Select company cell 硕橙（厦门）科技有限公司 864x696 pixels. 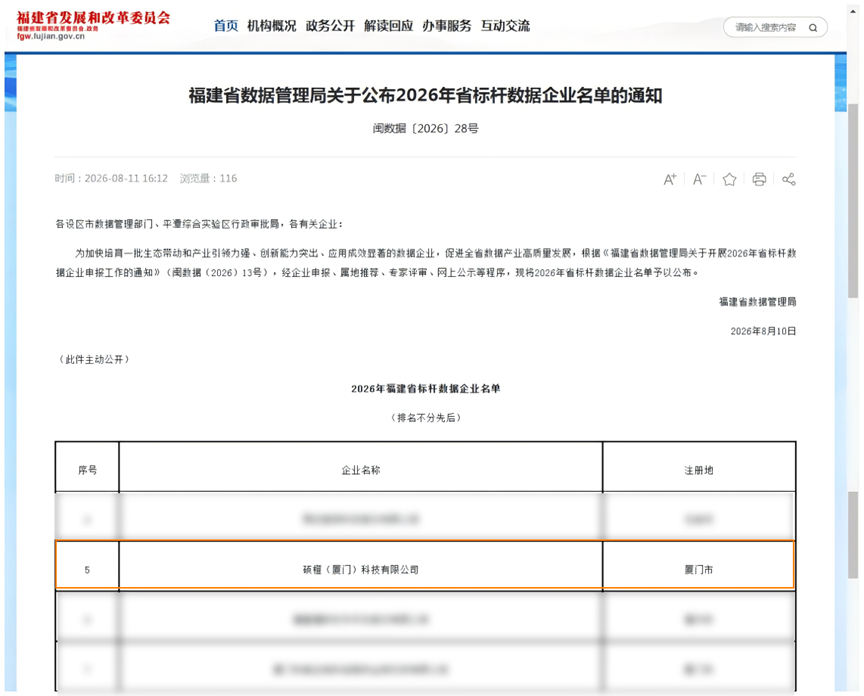click(x=361, y=570)
